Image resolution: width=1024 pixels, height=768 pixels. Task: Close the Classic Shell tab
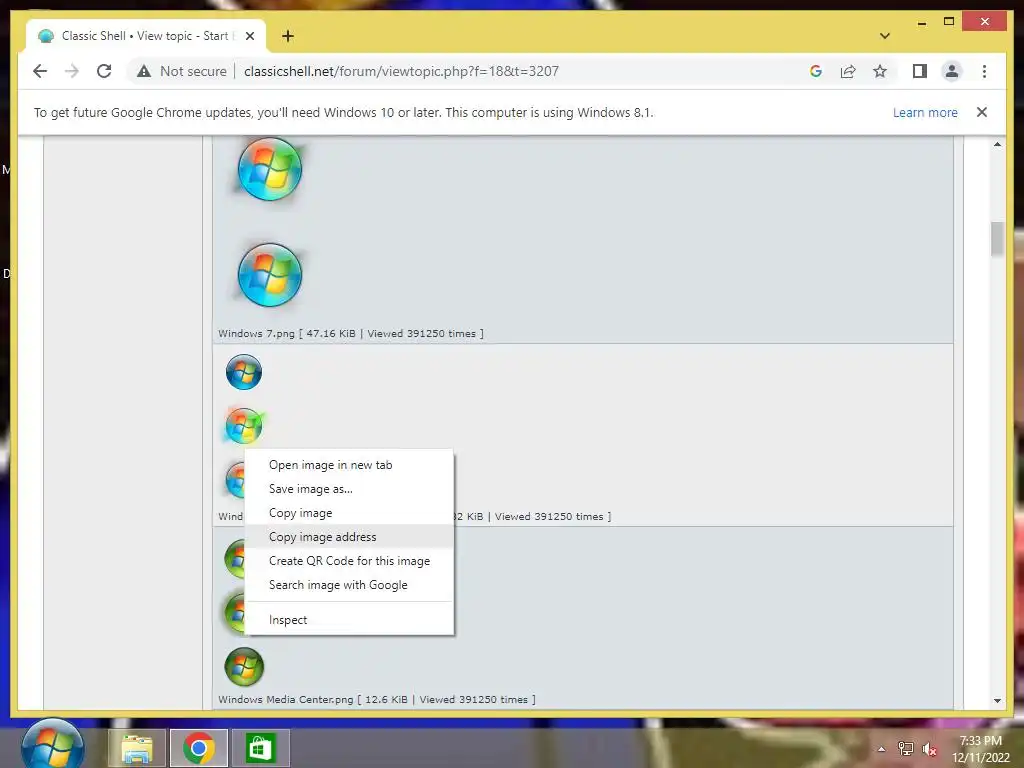pyautogui.click(x=249, y=36)
